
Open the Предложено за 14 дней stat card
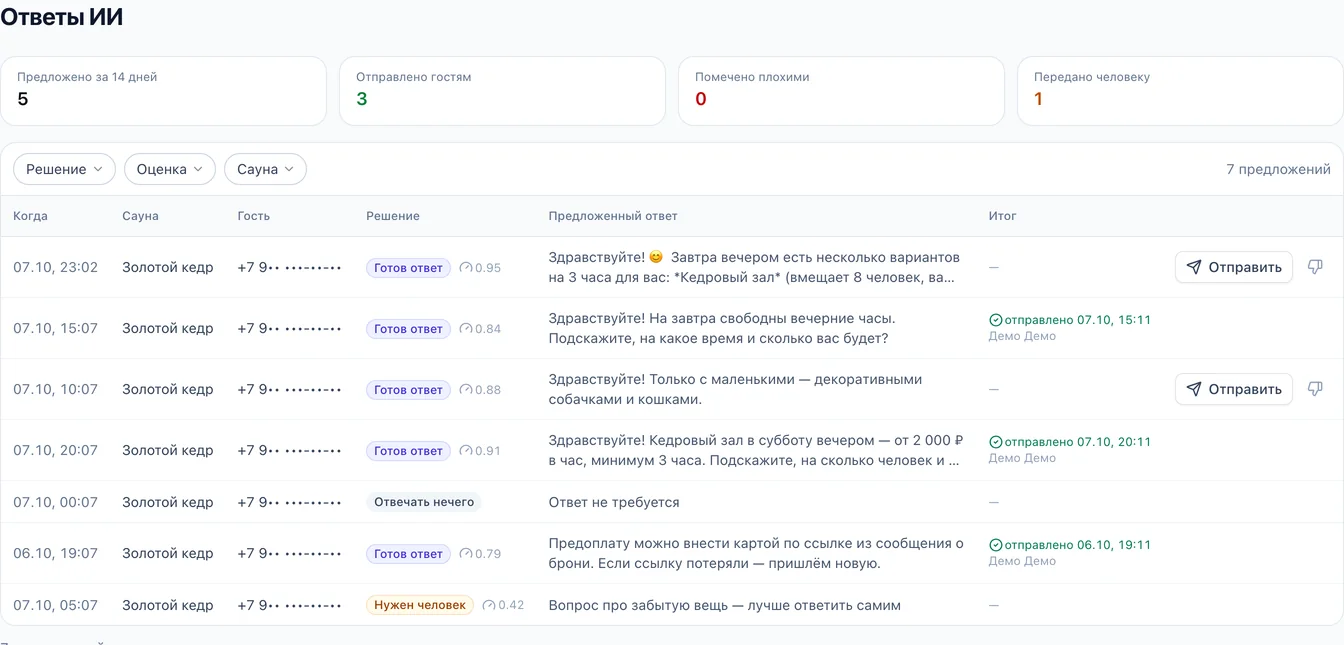coord(163,91)
